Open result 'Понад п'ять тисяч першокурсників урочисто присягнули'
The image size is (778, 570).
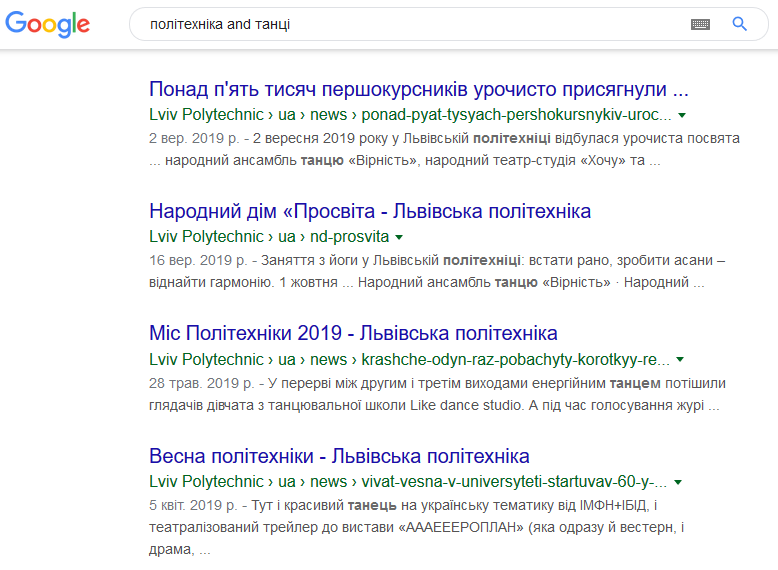tap(419, 89)
